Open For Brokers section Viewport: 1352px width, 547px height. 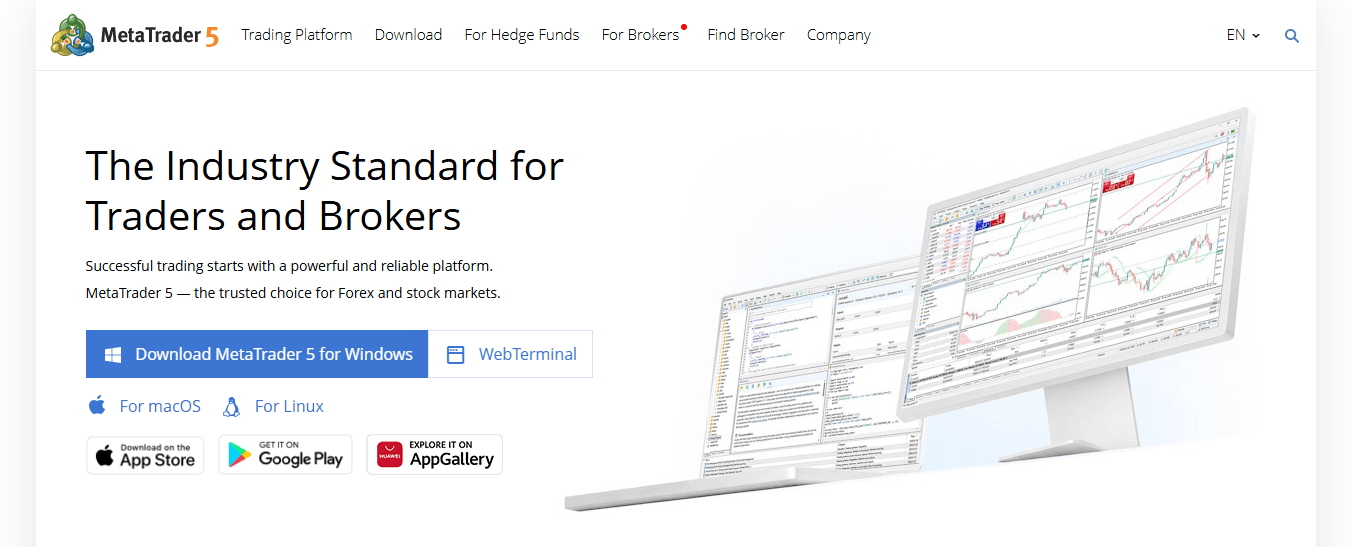pyautogui.click(x=640, y=35)
